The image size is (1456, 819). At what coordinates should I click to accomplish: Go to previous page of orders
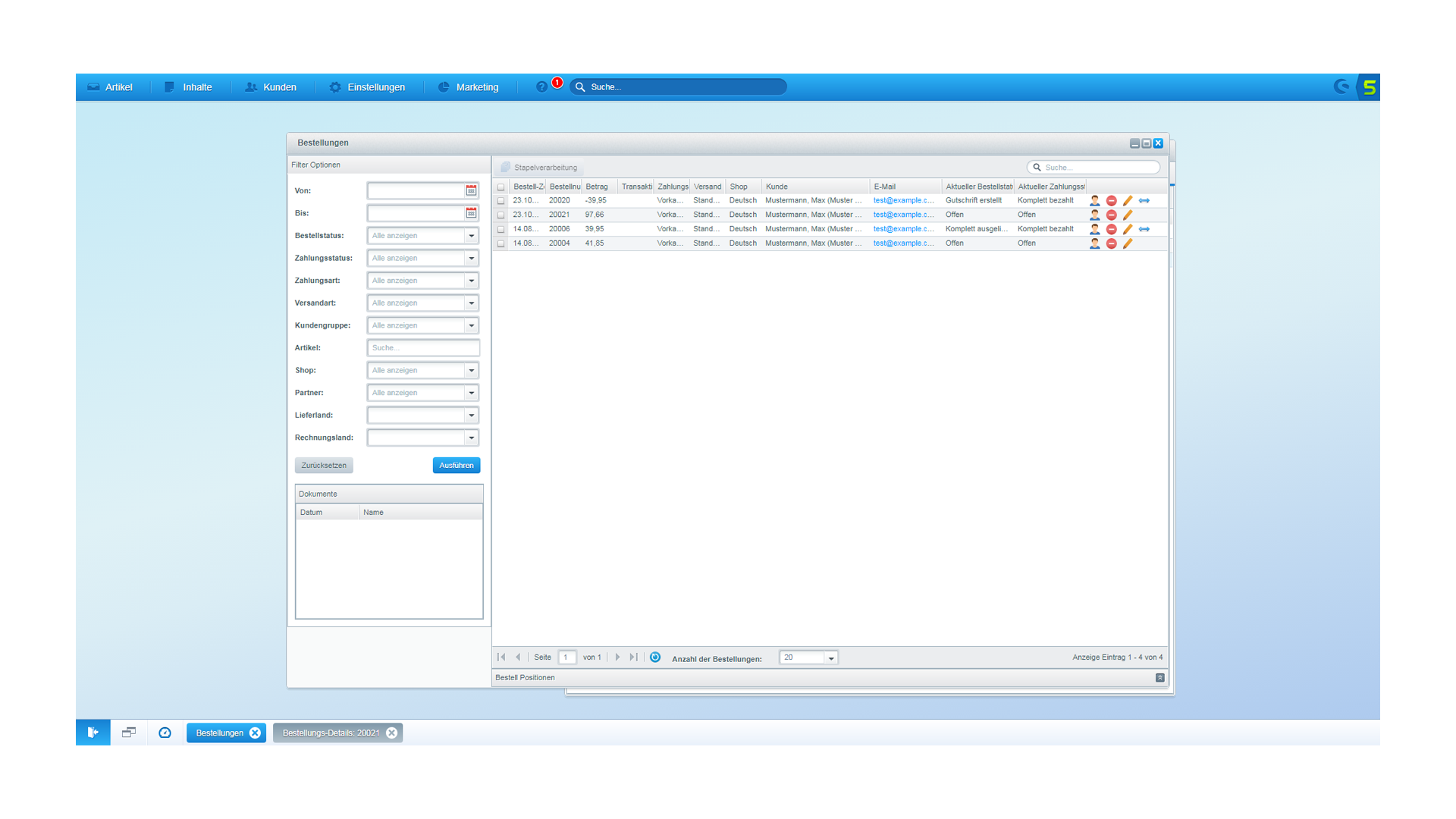point(518,657)
